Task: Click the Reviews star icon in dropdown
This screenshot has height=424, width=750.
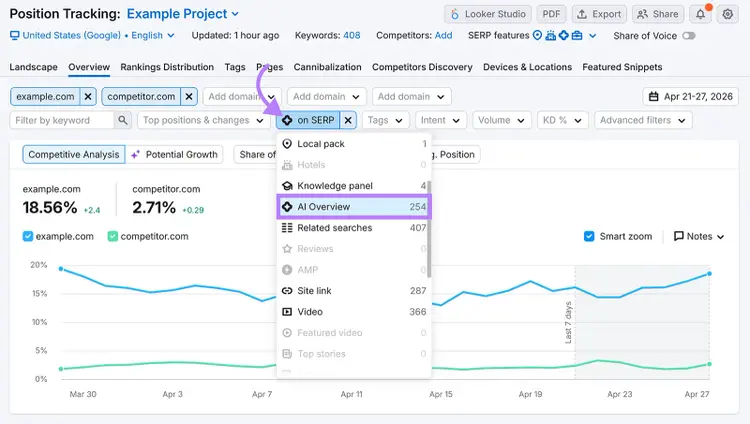Action: (287, 249)
